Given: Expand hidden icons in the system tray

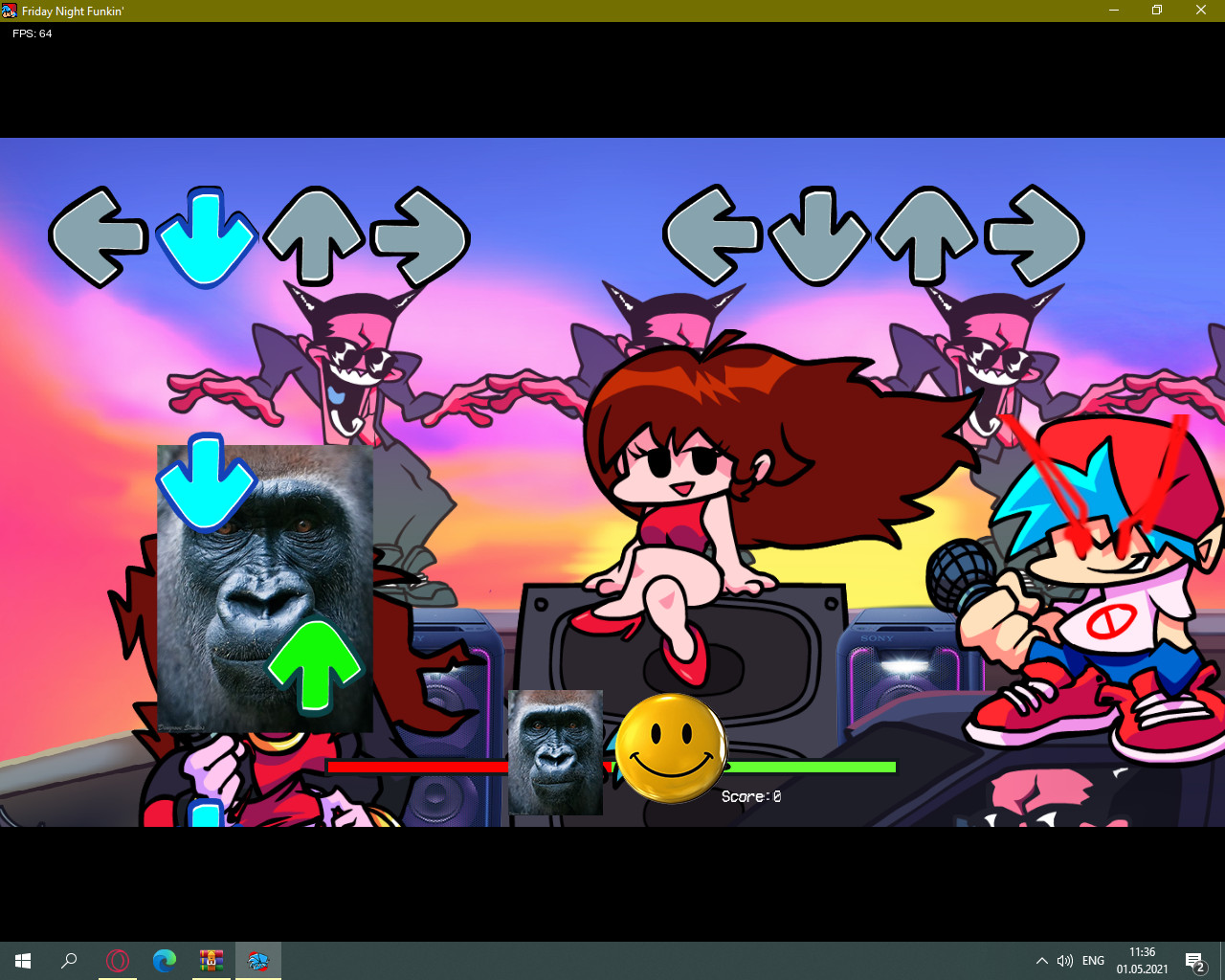Looking at the screenshot, I should click(1040, 960).
